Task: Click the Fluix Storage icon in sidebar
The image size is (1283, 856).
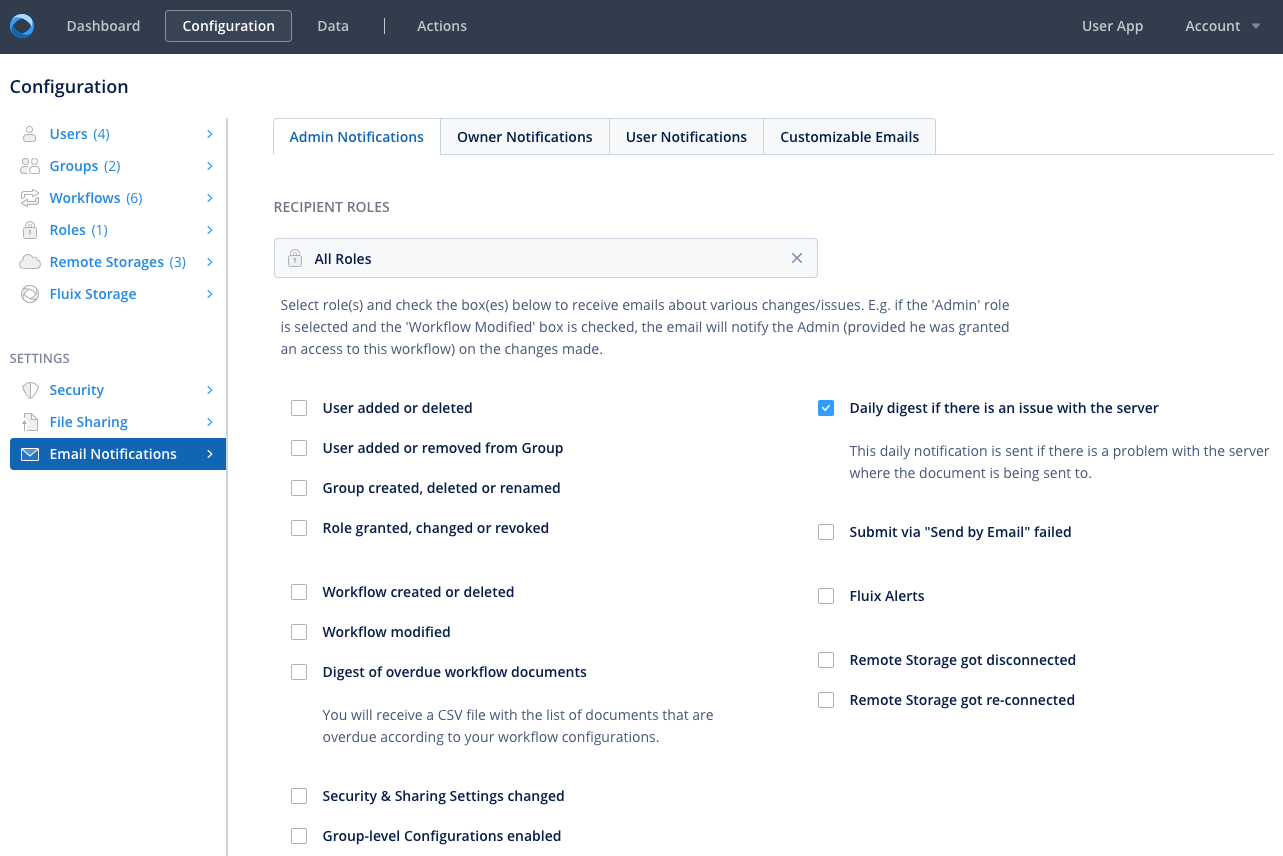Action: 30,294
